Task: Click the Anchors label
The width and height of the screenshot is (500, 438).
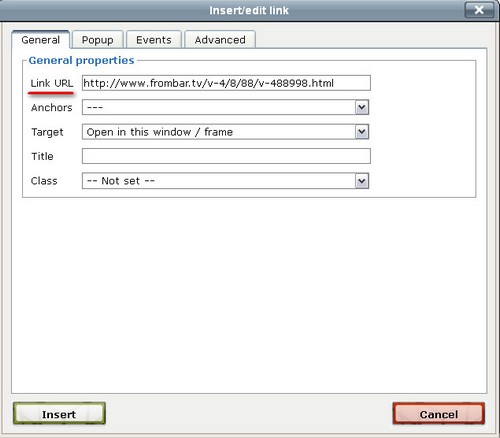Action: tap(52, 108)
